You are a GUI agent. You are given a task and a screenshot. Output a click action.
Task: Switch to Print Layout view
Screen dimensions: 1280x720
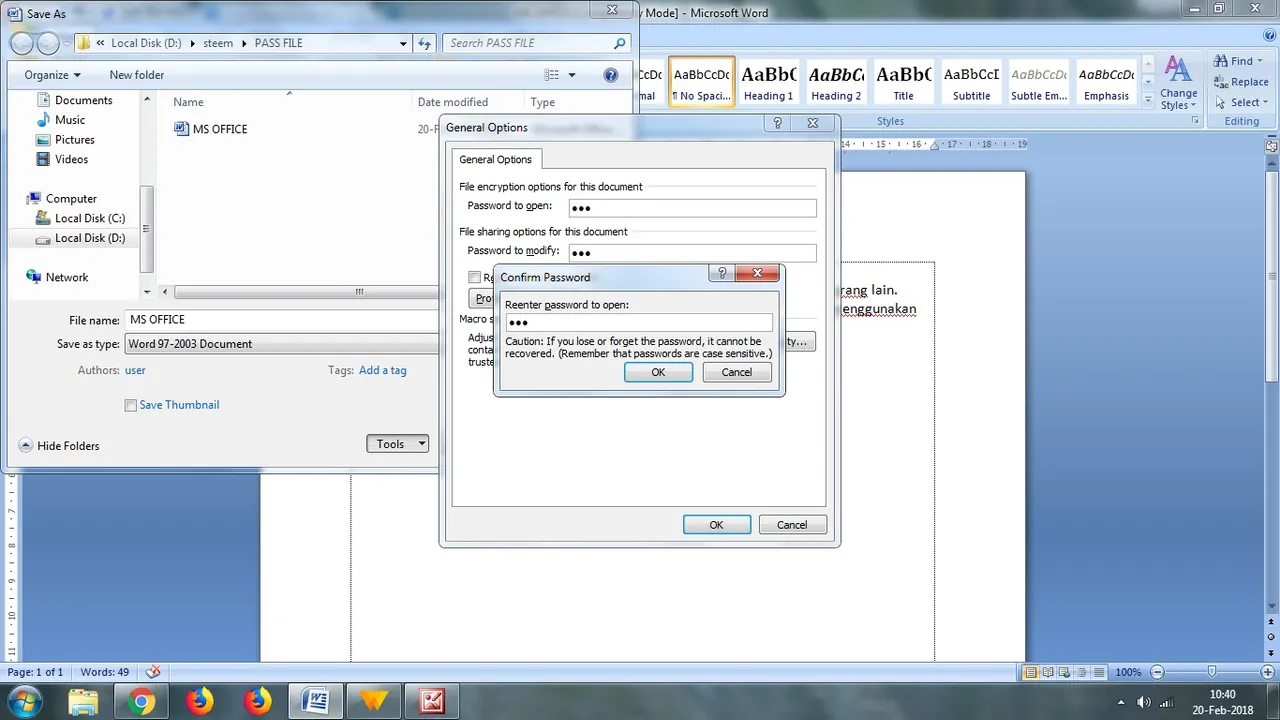(x=1030, y=672)
